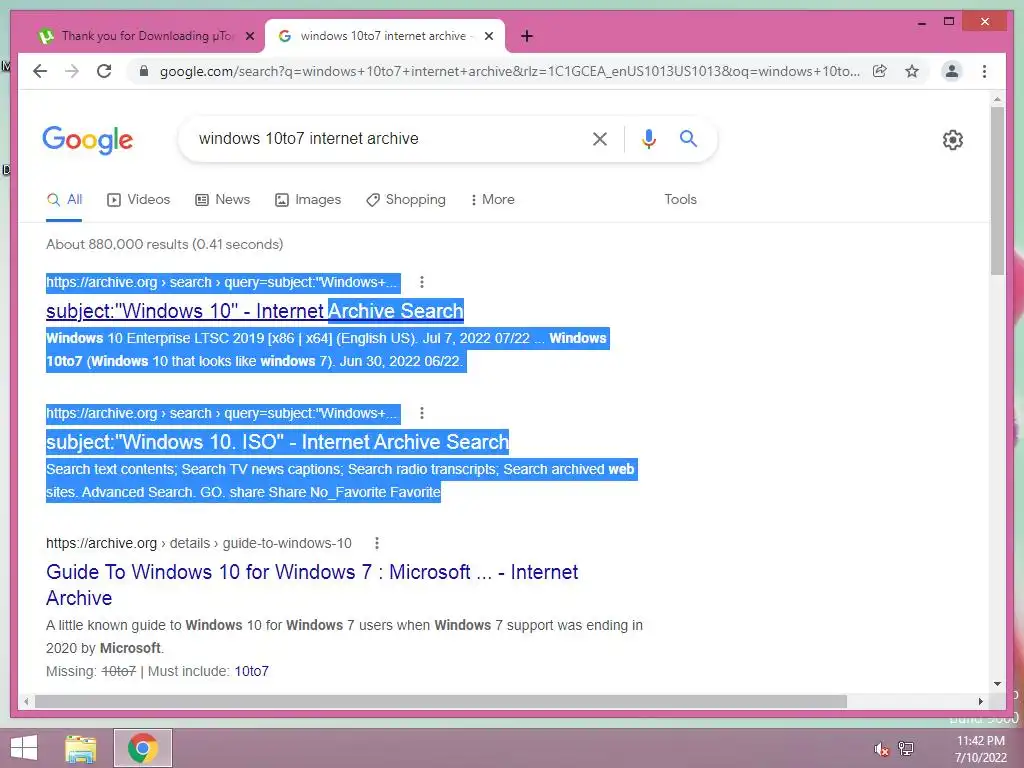View site security via the padlock icon

tap(144, 71)
